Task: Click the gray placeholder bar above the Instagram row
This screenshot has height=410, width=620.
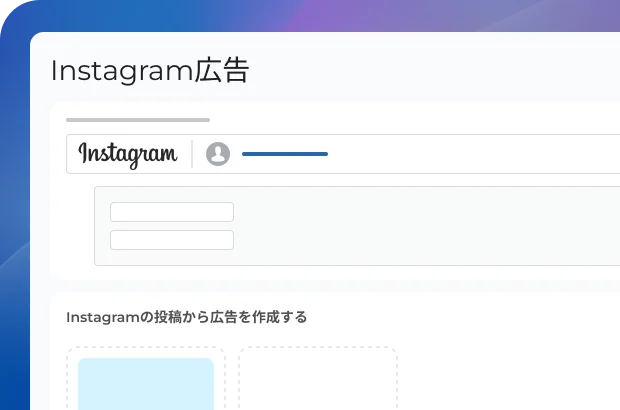Action: click(x=138, y=120)
